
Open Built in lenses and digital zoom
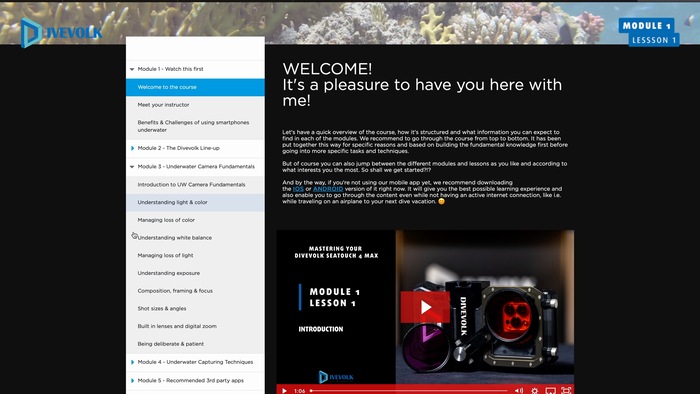pos(195,326)
